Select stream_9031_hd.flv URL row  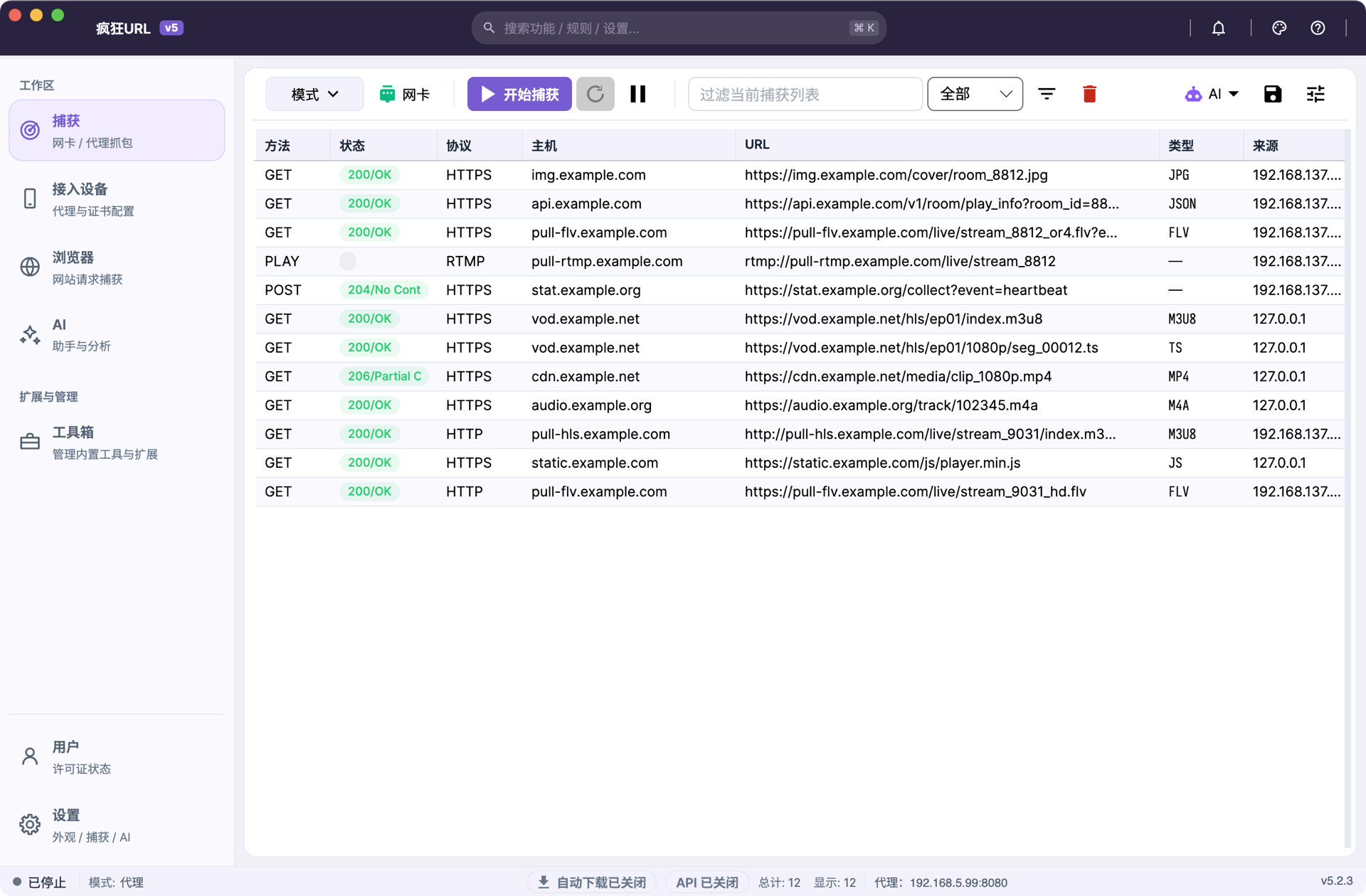[800, 491]
